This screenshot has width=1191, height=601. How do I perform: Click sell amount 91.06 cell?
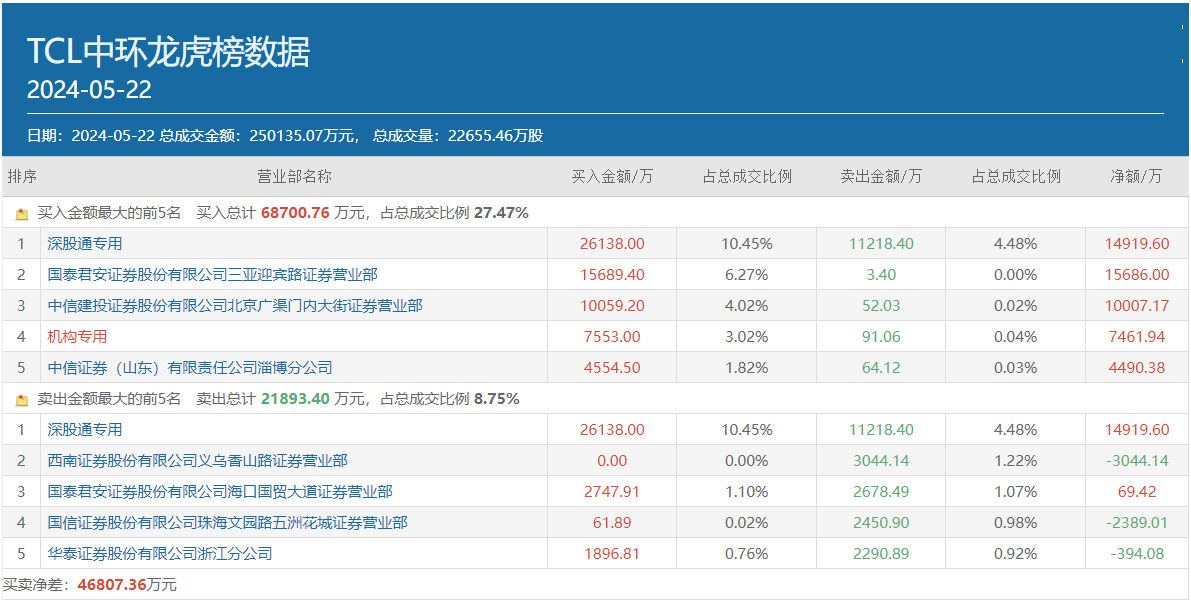tap(881, 337)
